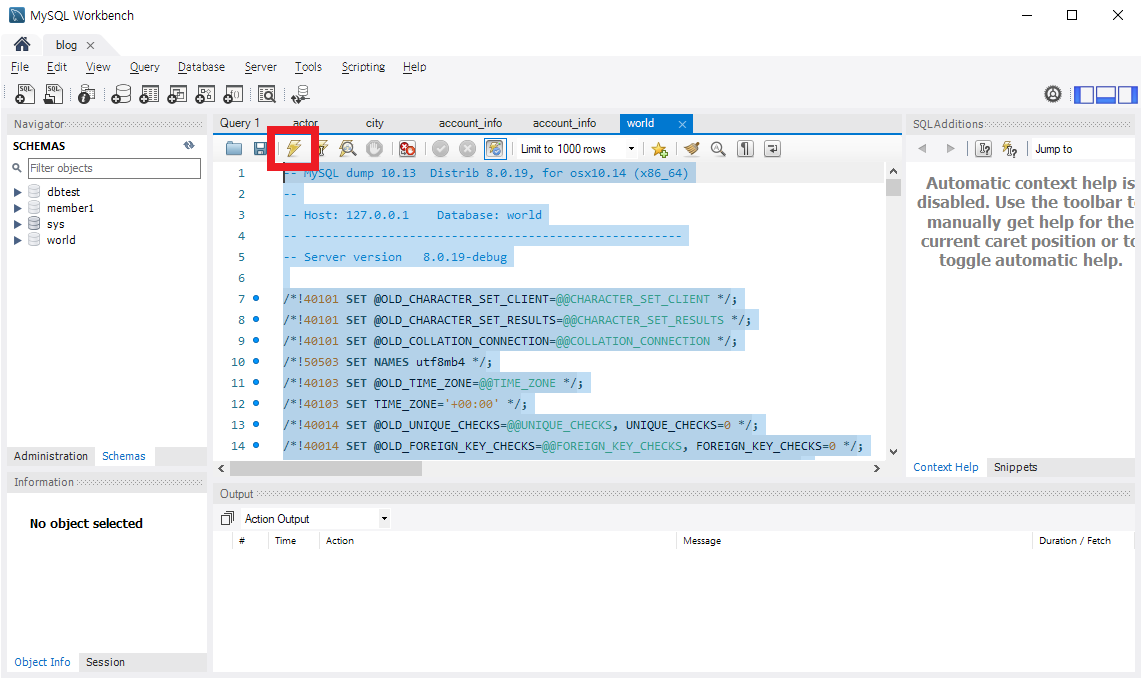Image resolution: width=1142 pixels, height=679 pixels.
Task: Rollback the transaction X icon
Action: (x=468, y=149)
